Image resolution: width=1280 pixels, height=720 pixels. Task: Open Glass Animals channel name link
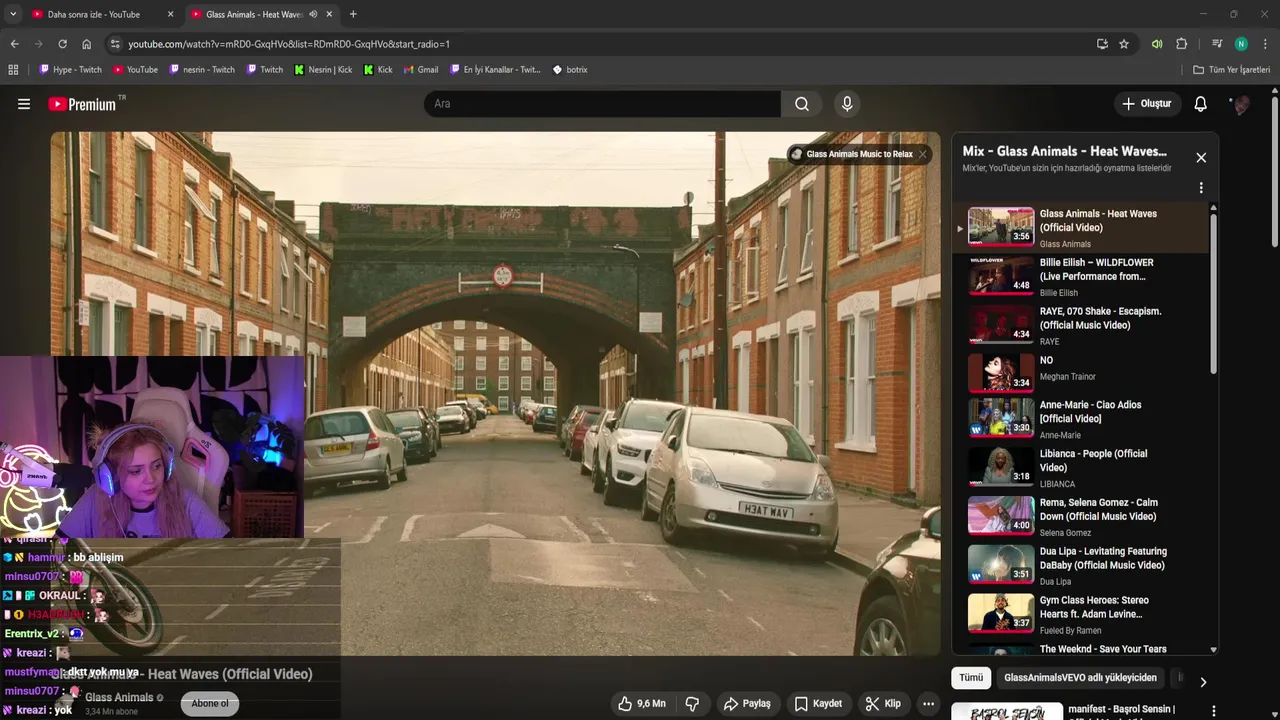[119, 697]
